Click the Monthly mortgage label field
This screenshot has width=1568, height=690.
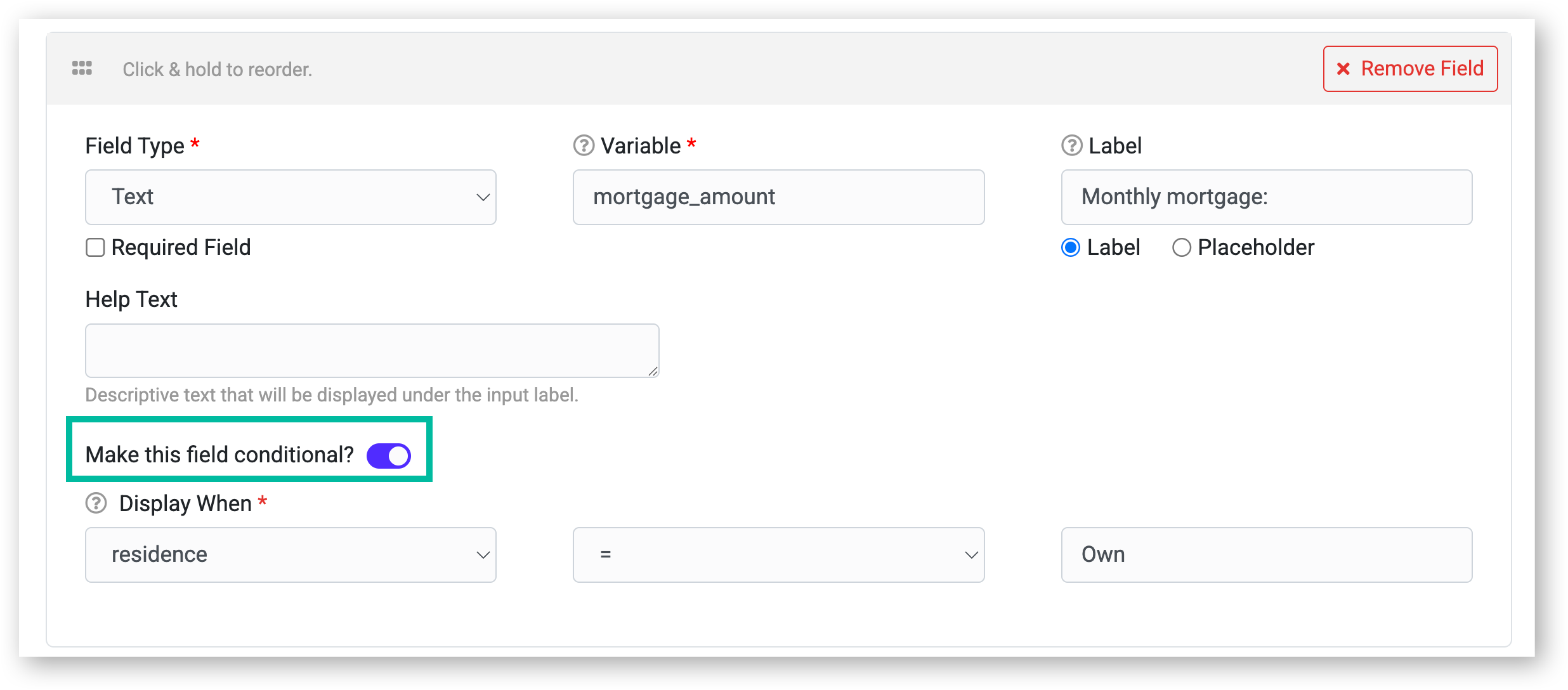point(1266,197)
